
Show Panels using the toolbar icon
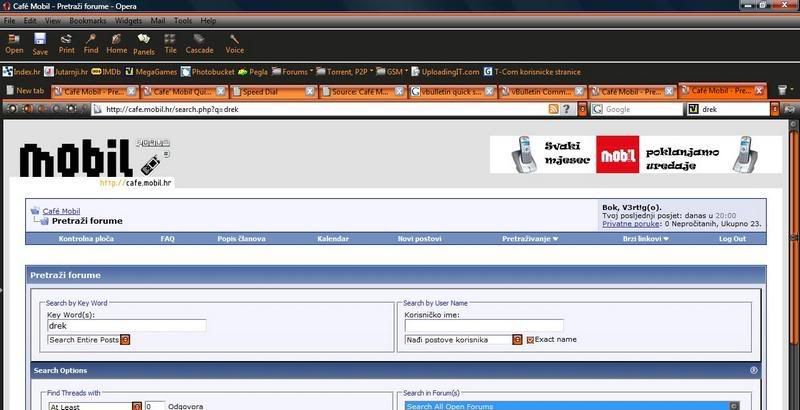144,44
